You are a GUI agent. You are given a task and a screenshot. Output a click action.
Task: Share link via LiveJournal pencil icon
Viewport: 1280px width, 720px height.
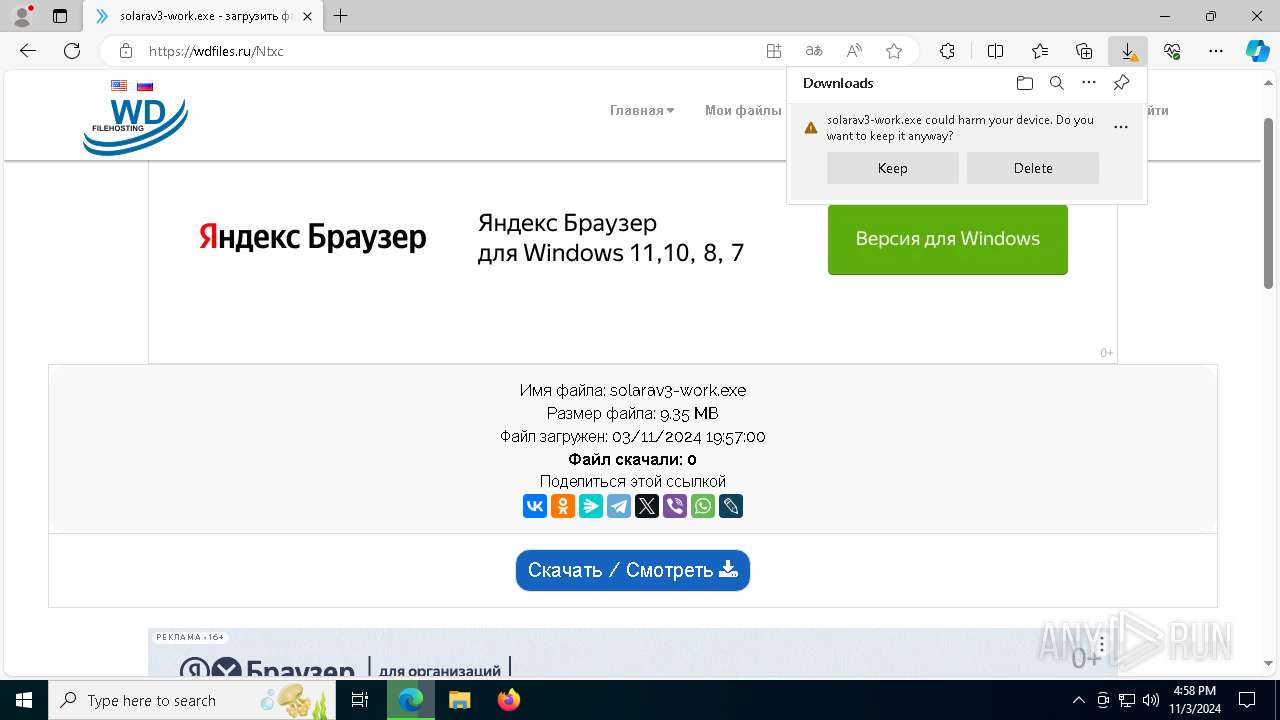[731, 506]
